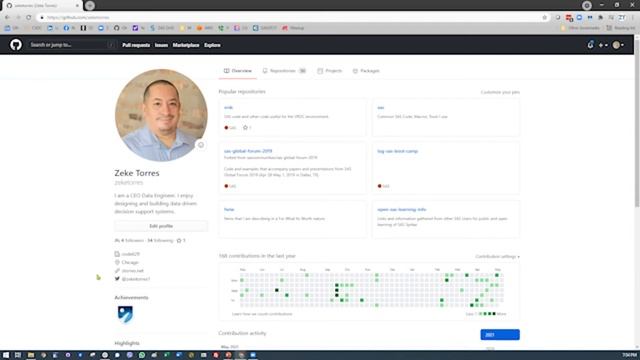Screen dimensions: 640x360
Task: Switch to the Projects tab
Action: 329,71
